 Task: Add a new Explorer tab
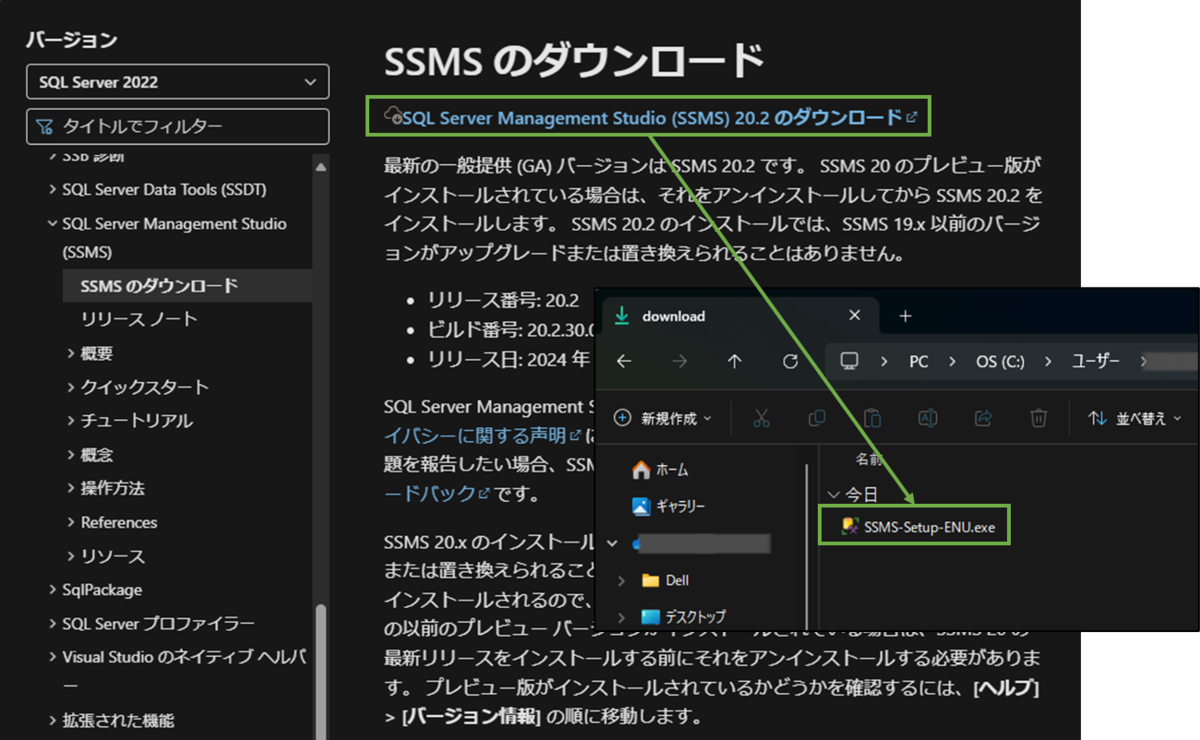pos(905,316)
